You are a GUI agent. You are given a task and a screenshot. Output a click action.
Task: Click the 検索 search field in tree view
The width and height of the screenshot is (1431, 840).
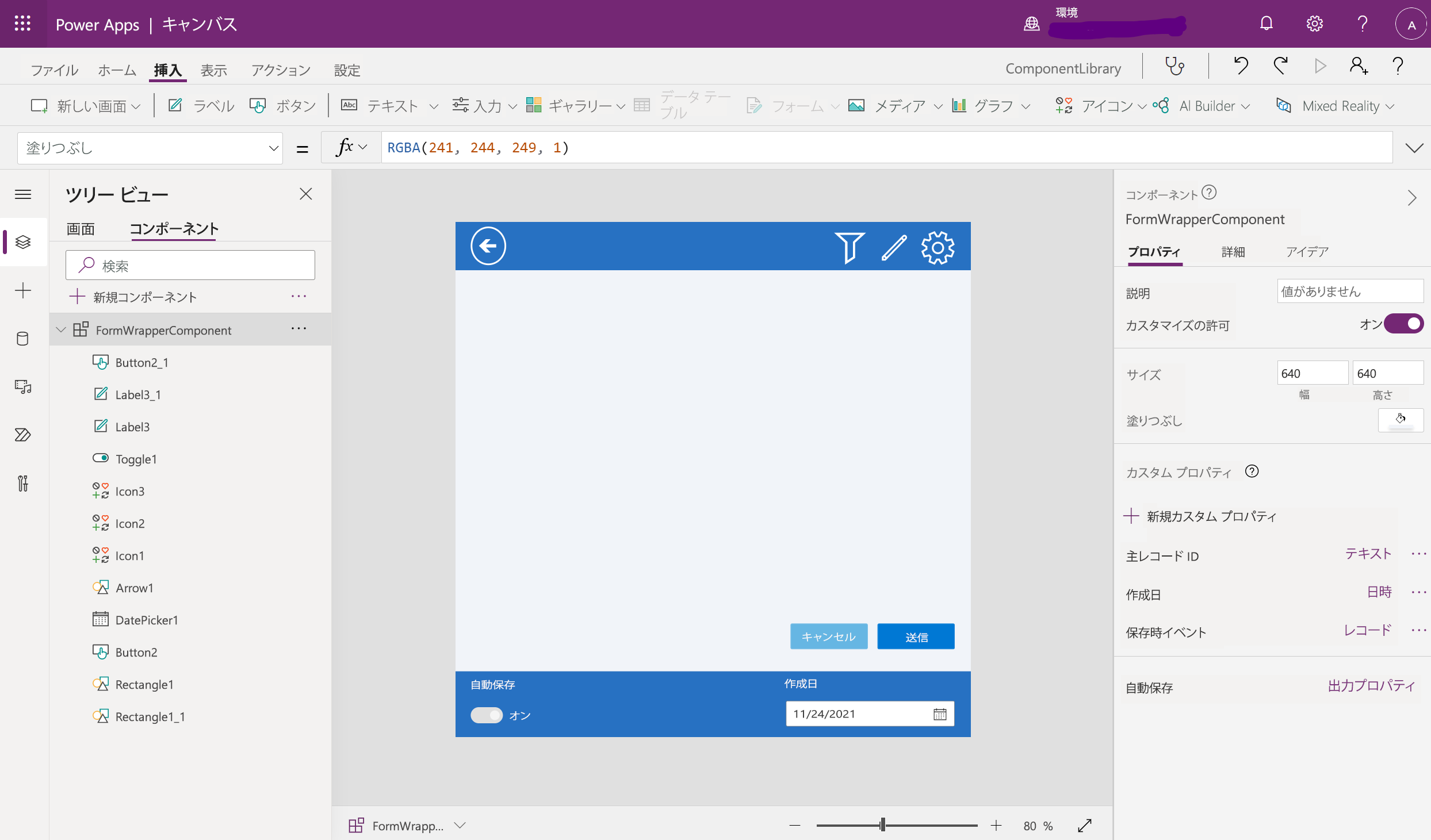pos(190,265)
